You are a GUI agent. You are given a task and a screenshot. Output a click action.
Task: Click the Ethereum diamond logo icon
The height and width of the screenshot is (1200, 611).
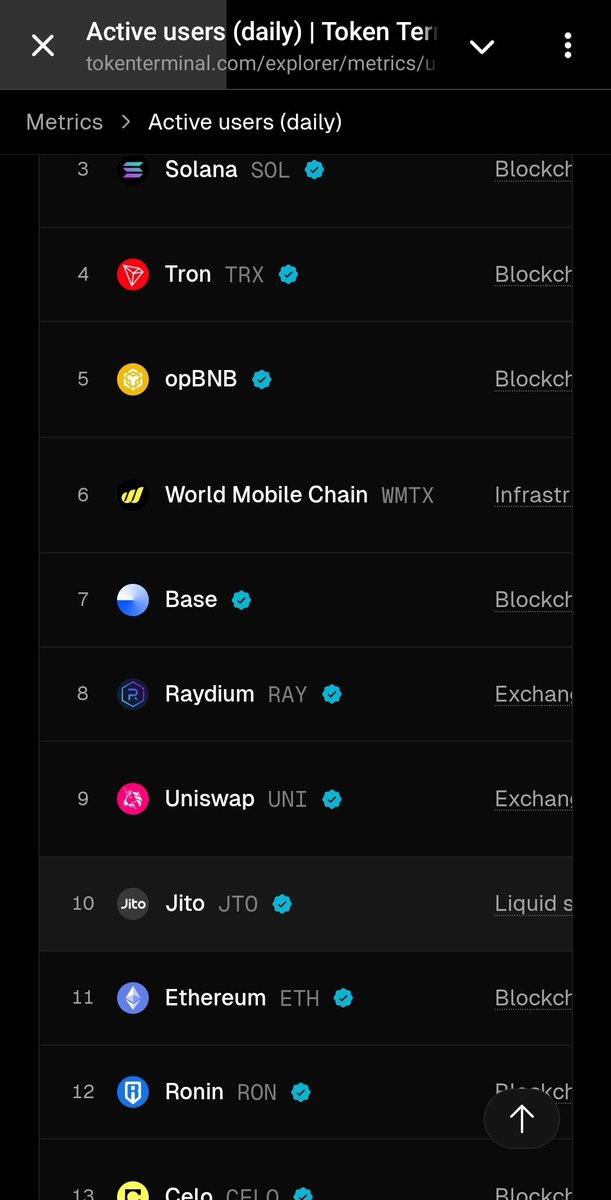coord(133,998)
